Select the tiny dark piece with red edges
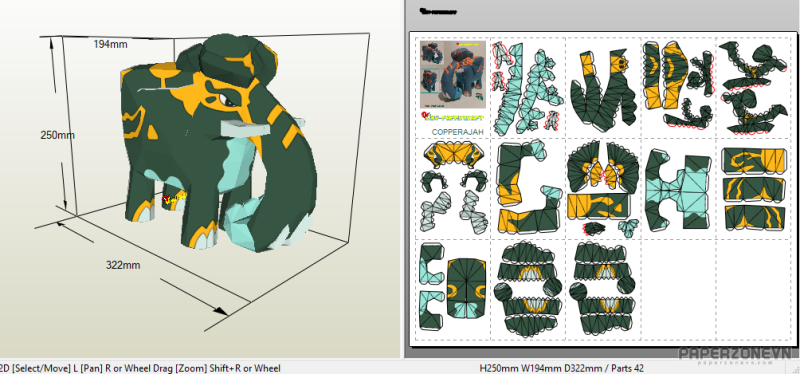 (x=594, y=229)
